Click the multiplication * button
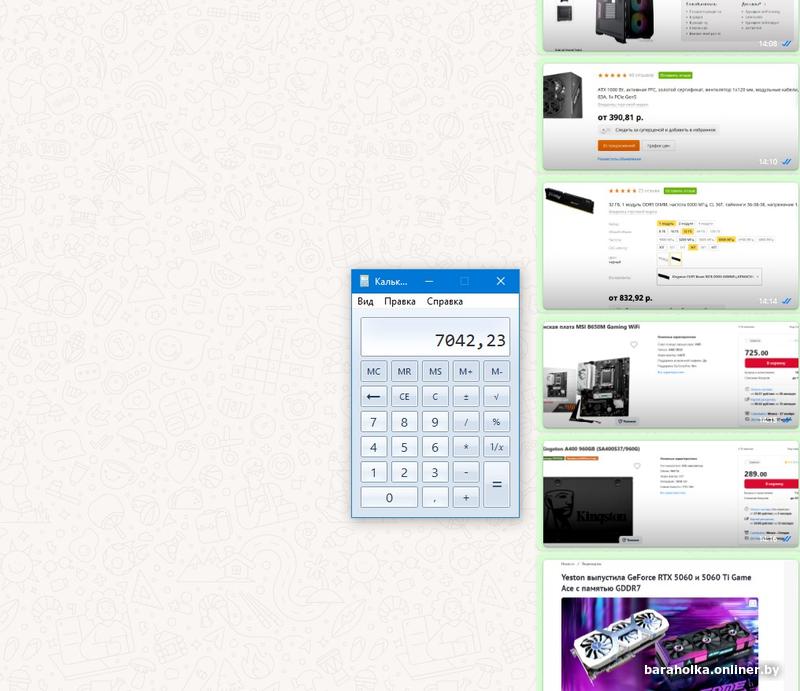 tap(466, 447)
